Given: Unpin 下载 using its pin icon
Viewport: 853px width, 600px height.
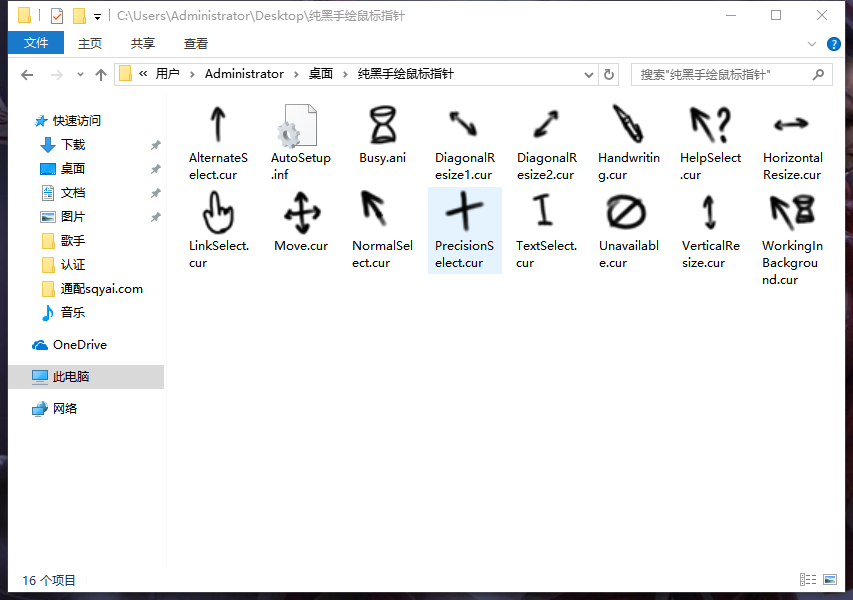Looking at the screenshot, I should tap(156, 145).
